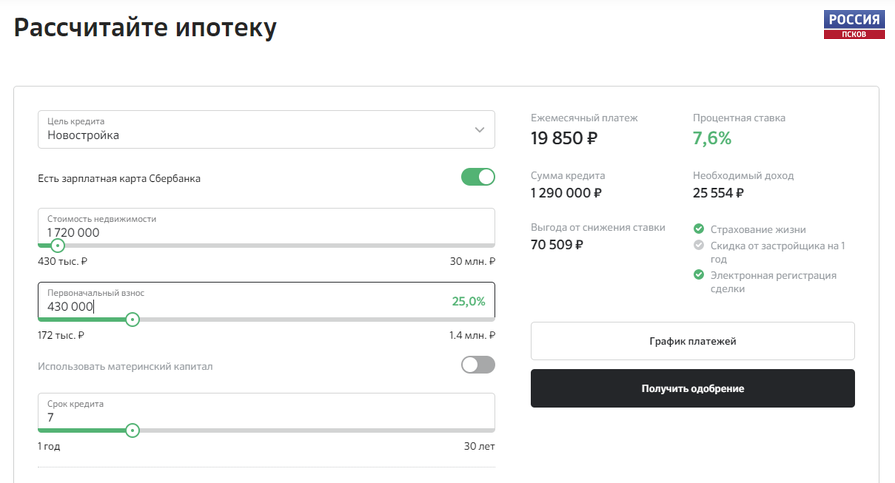Click the Стоимость недвижимости slider handle
This screenshot has height=483, width=895.
tap(57, 245)
